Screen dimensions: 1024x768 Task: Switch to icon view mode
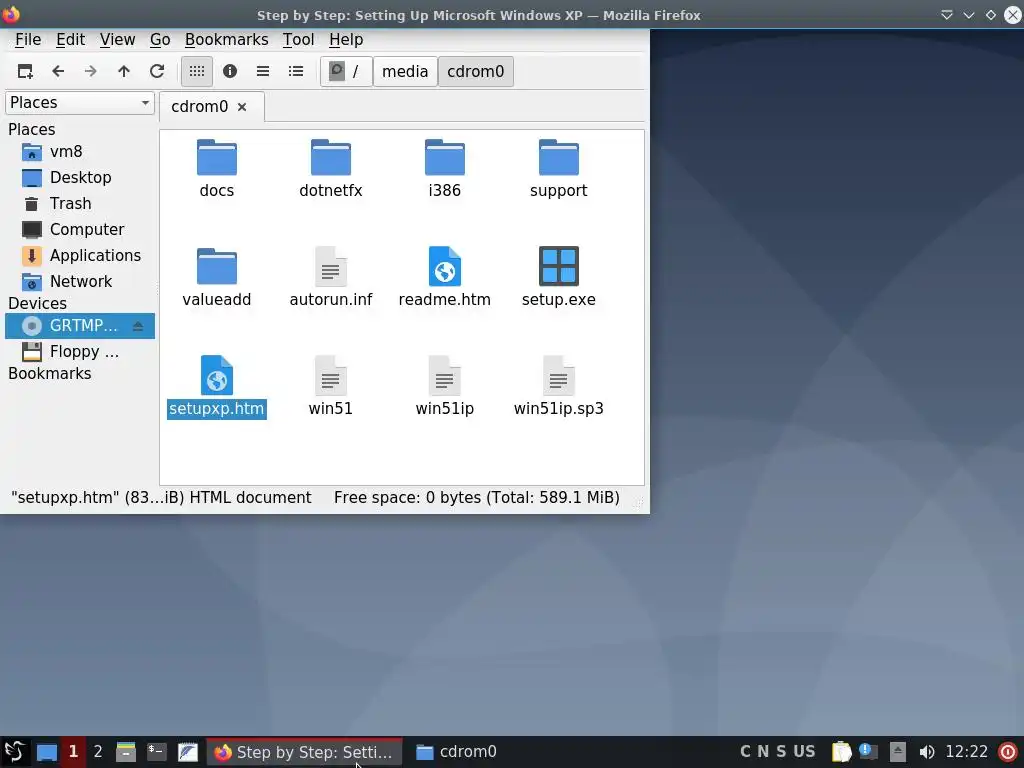197,71
